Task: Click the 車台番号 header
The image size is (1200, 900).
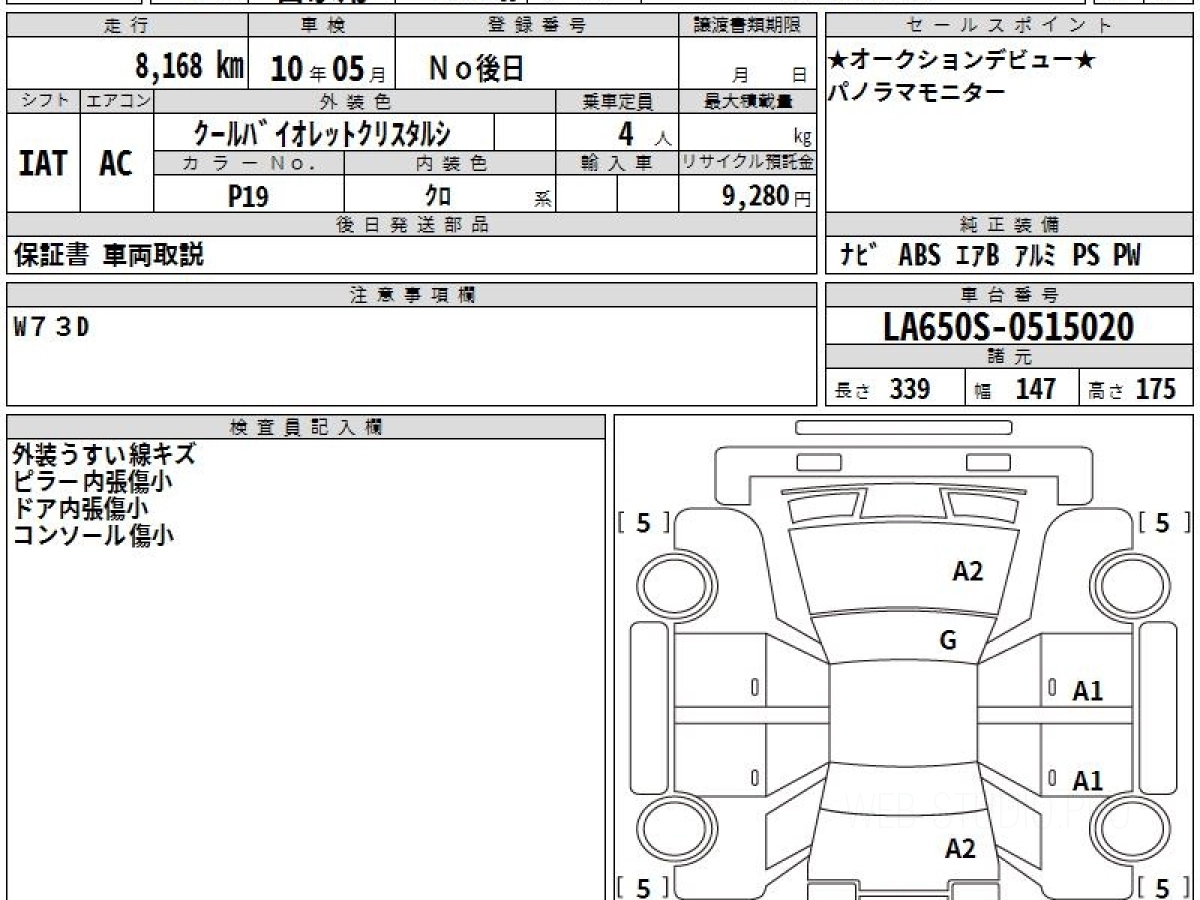Action: click(x=1009, y=295)
